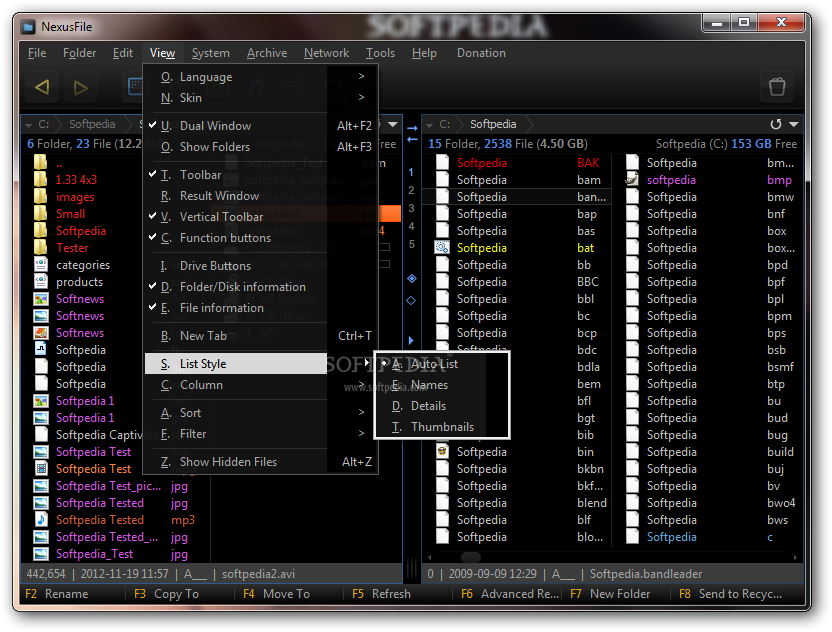Open the Network menu
This screenshot has width=832, height=632.
(326, 53)
